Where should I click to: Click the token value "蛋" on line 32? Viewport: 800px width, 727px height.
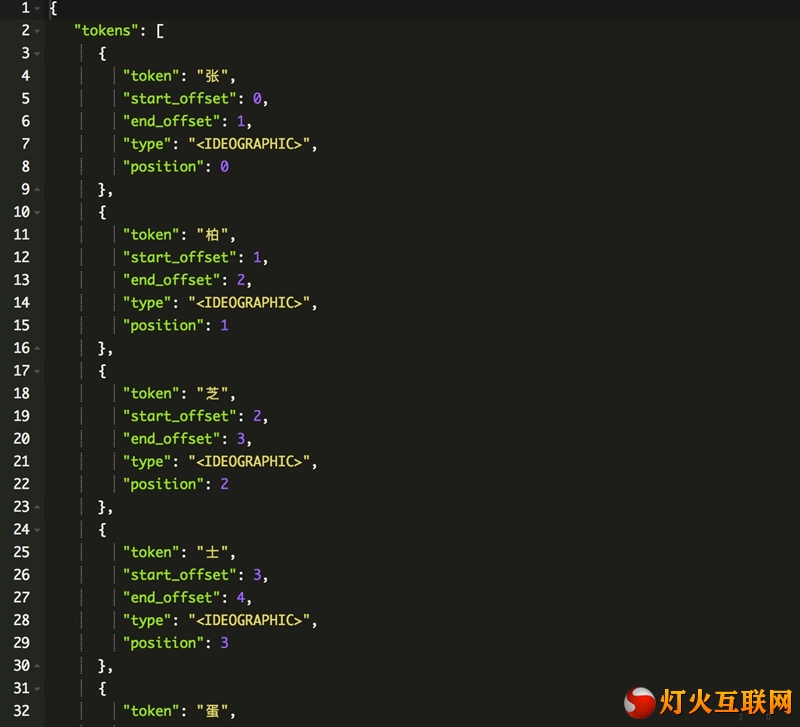[212, 711]
